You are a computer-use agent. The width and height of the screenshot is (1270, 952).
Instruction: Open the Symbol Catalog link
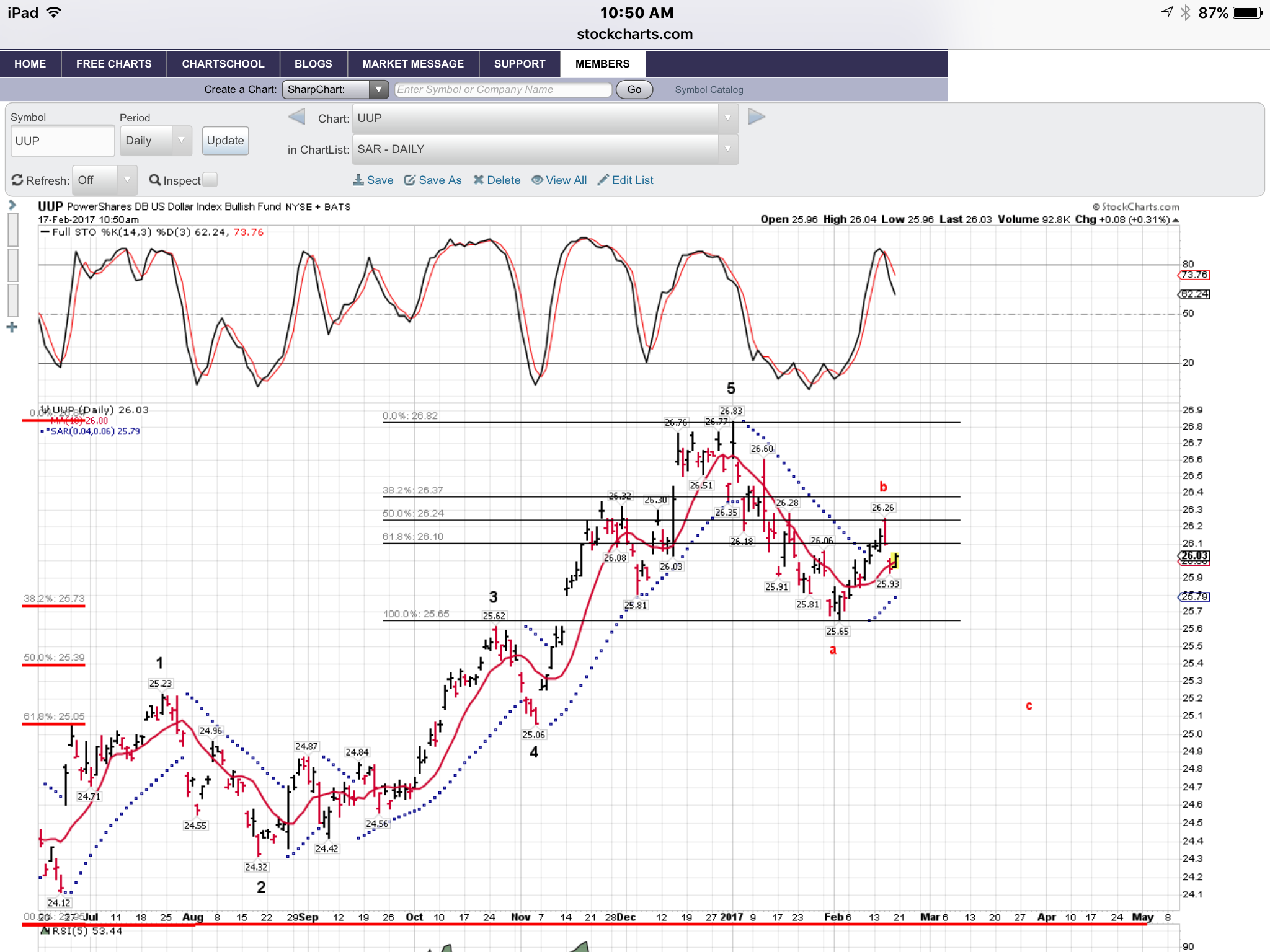click(709, 90)
